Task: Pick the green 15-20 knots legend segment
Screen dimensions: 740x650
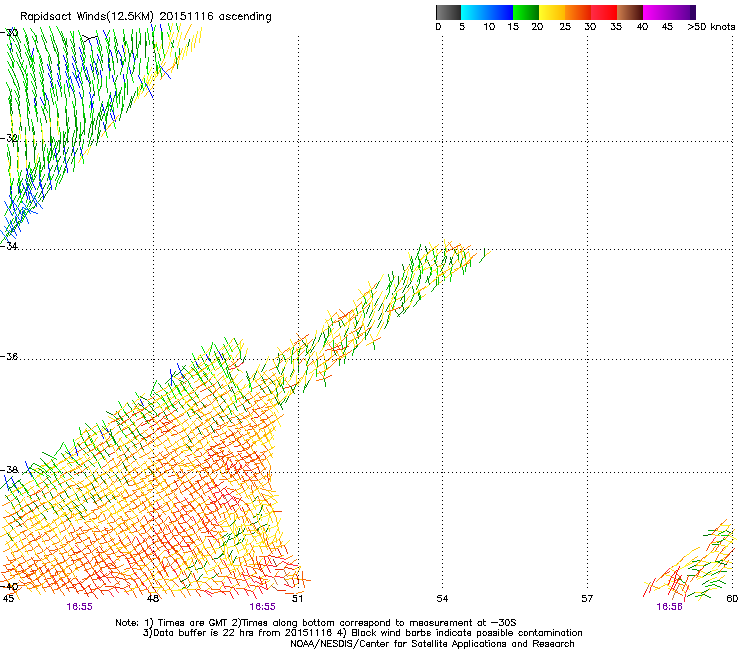Action: 526,12
